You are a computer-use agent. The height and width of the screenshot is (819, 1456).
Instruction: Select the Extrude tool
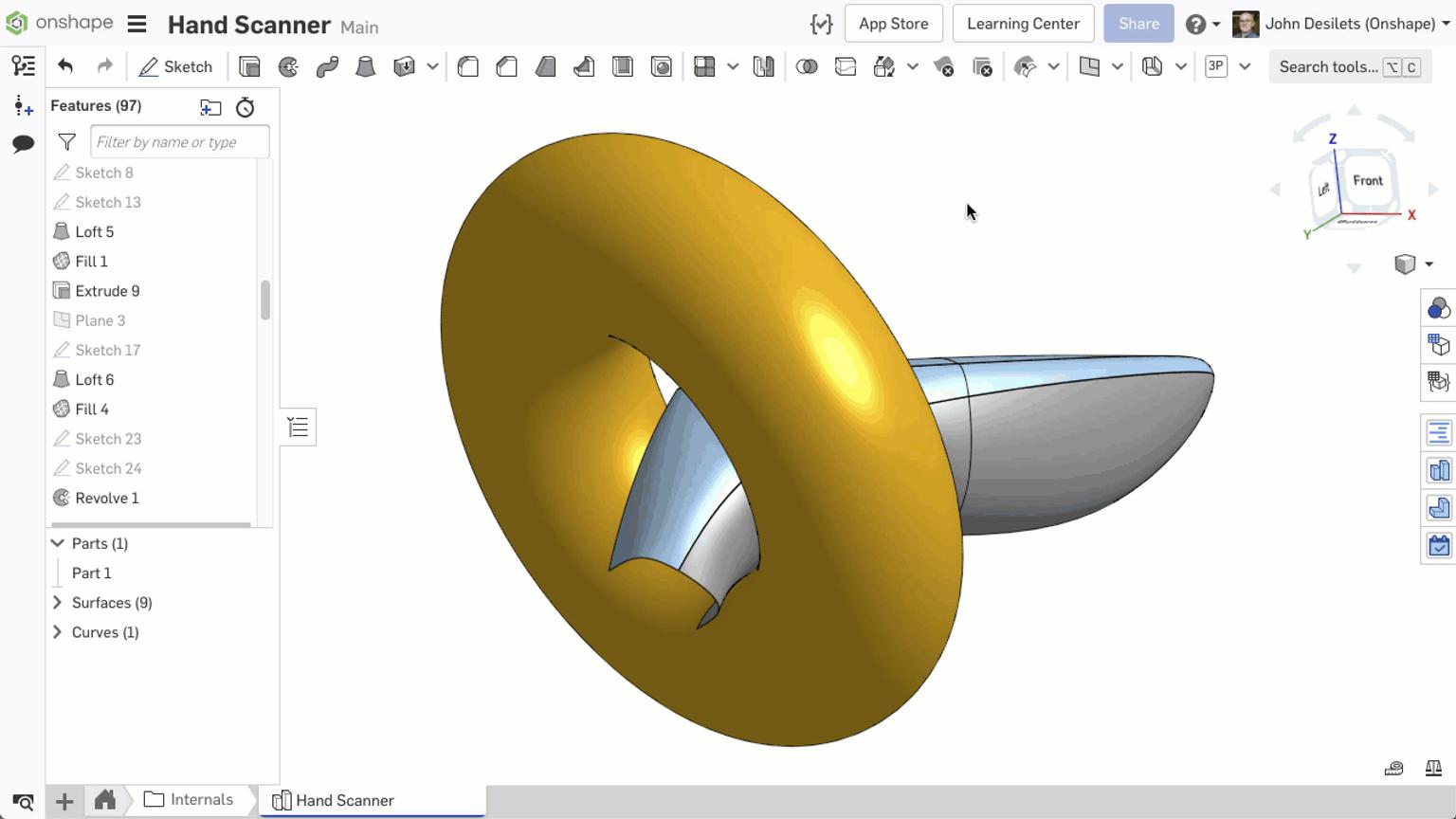tap(249, 66)
